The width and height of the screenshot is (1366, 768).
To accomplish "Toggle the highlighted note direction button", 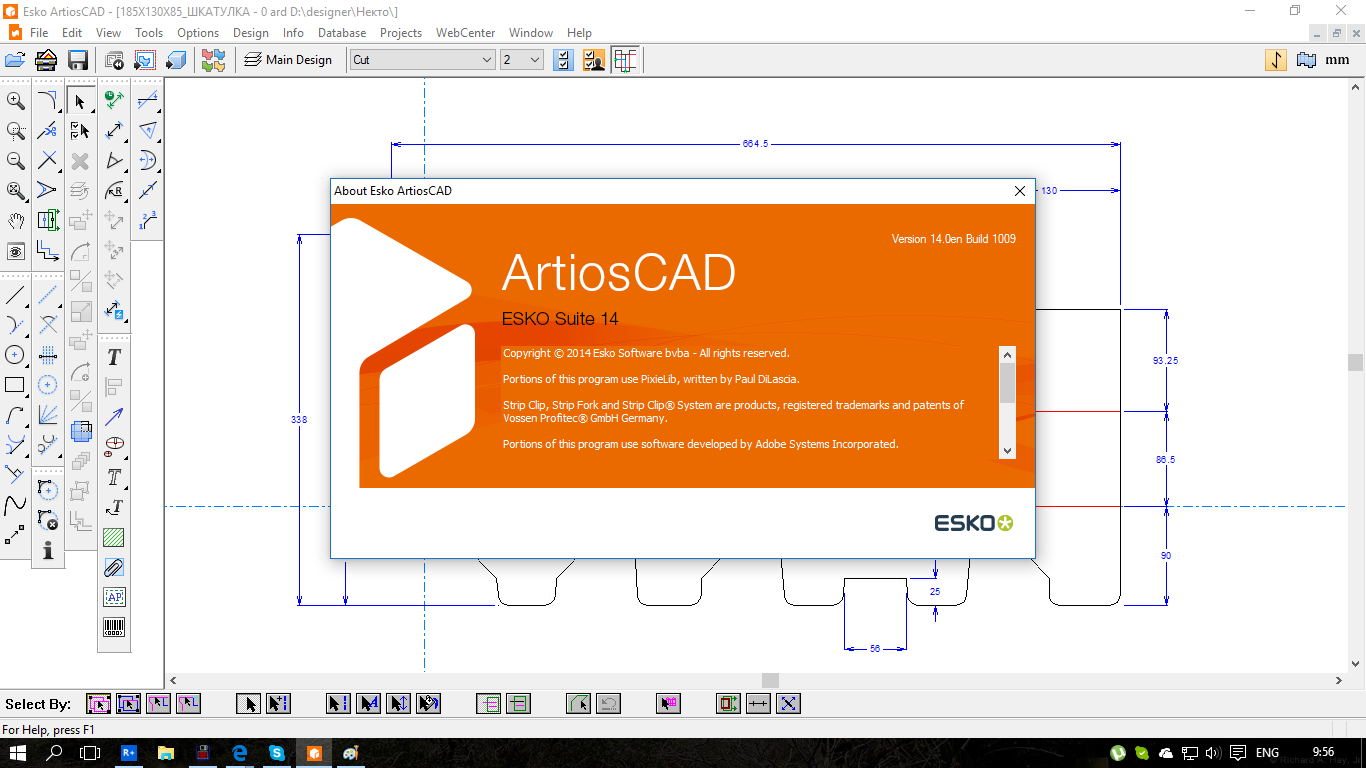I will pos(1276,60).
